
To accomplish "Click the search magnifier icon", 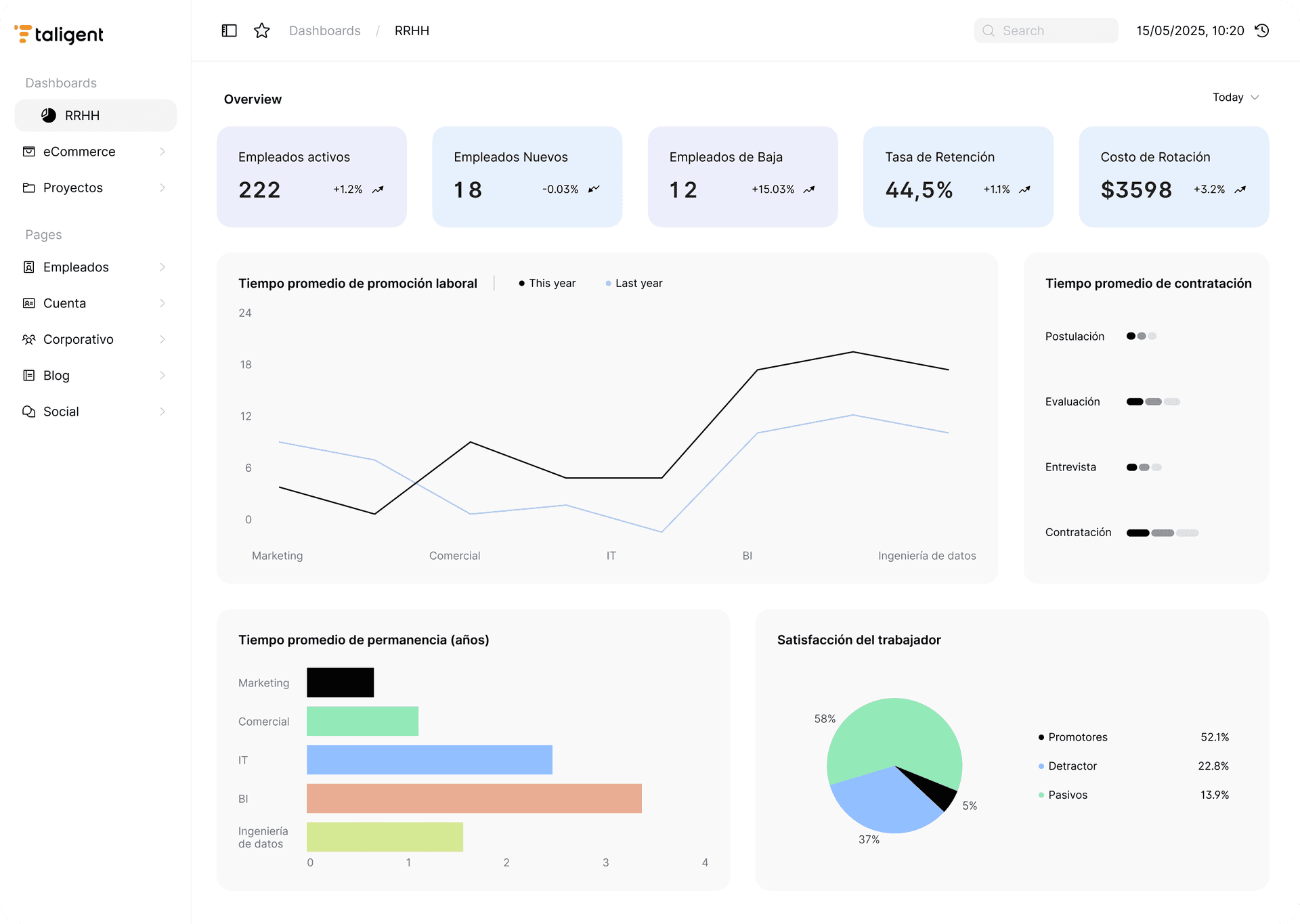I will 989,30.
